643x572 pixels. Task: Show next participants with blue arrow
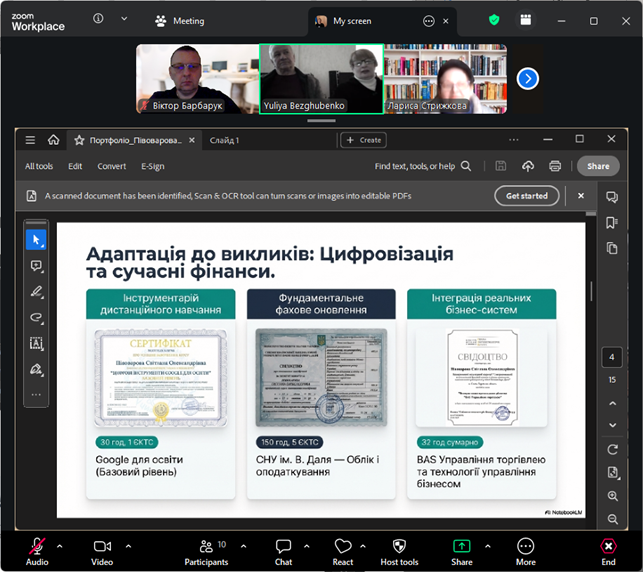click(527, 79)
